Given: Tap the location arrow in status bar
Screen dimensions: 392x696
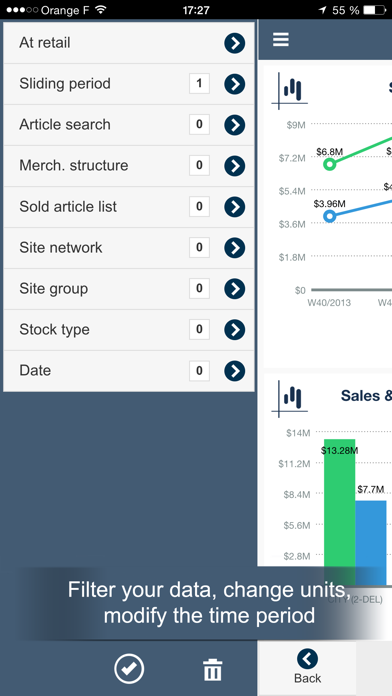Looking at the screenshot, I should point(322,10).
